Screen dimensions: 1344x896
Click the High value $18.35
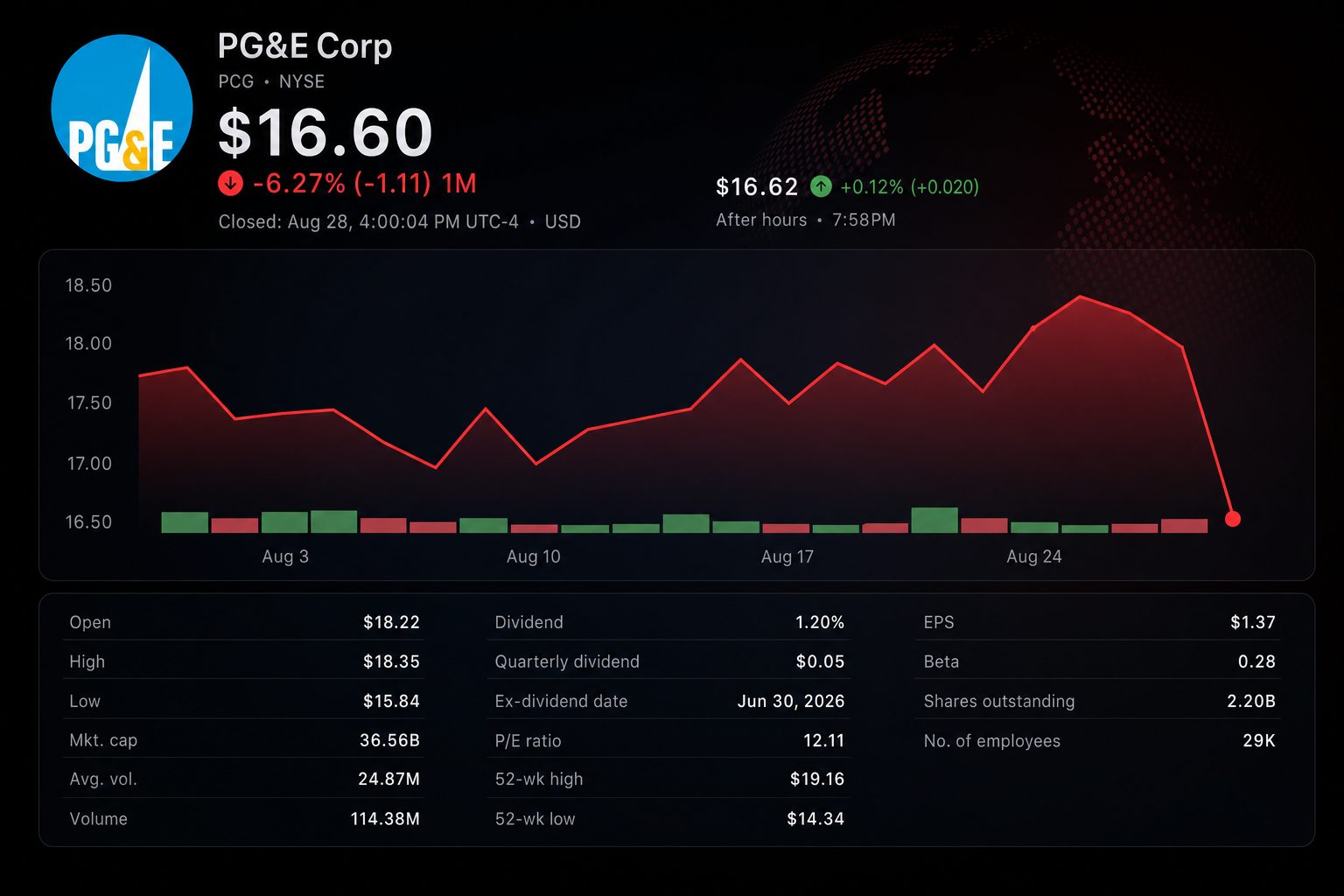pyautogui.click(x=392, y=661)
